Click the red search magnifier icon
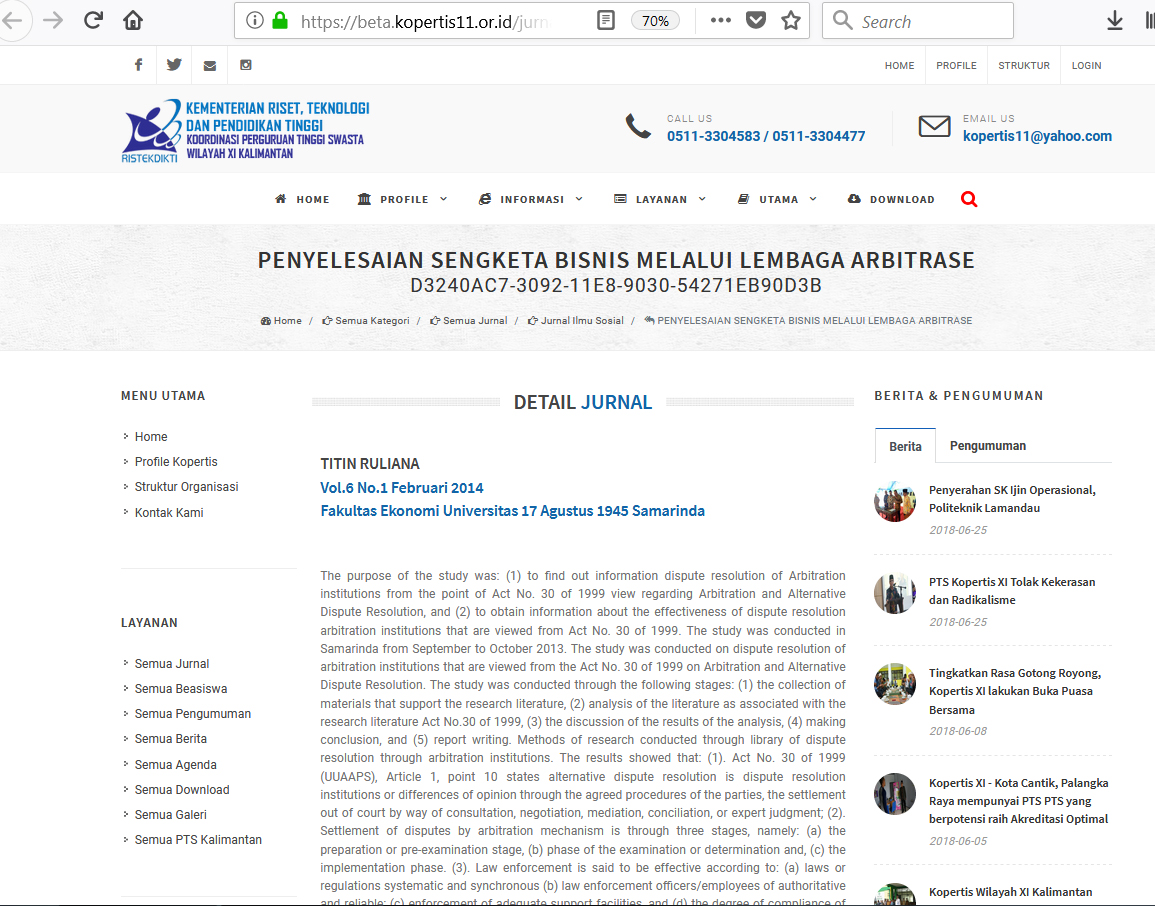1155x906 pixels. click(x=968, y=199)
